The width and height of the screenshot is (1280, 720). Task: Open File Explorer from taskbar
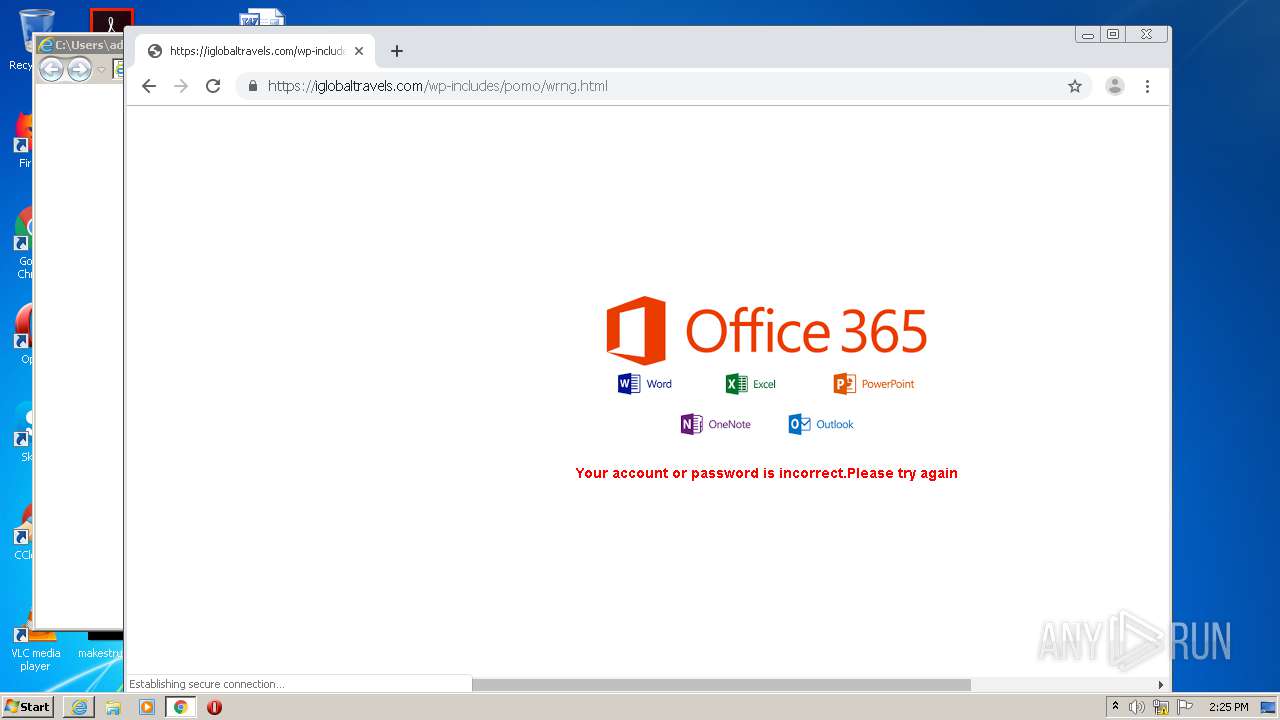[113, 707]
